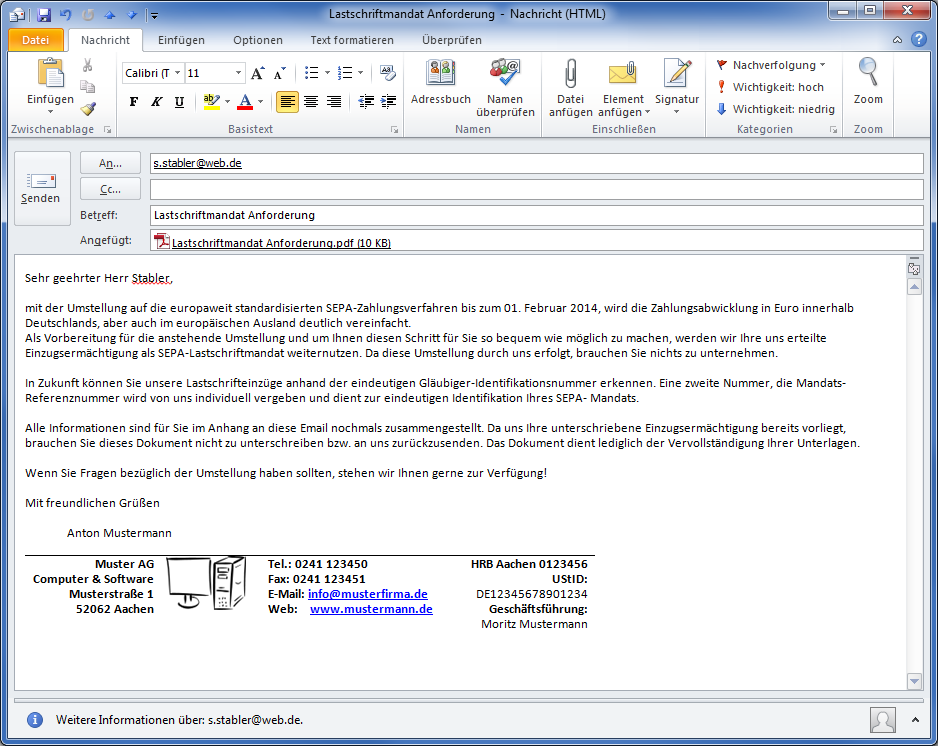The height and width of the screenshot is (746, 938).
Task: Open Outlook help with the question mark
Action: (919, 39)
